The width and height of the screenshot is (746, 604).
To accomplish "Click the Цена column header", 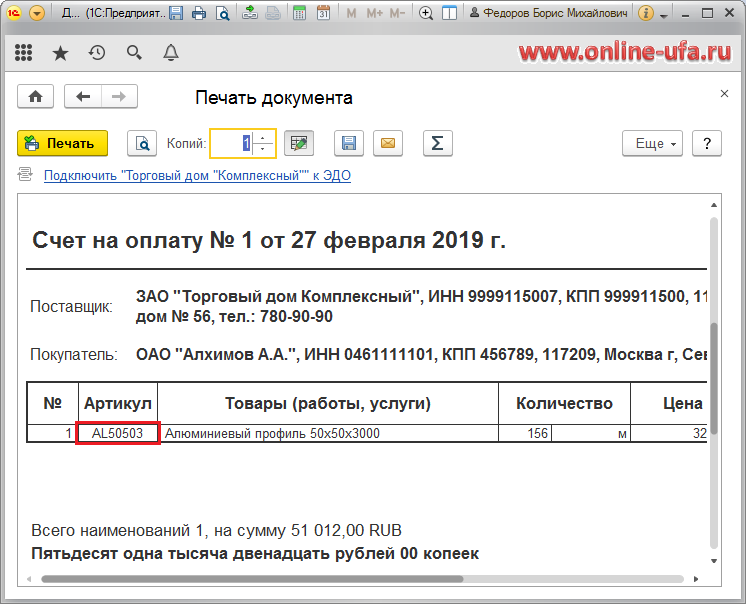I will (669, 403).
